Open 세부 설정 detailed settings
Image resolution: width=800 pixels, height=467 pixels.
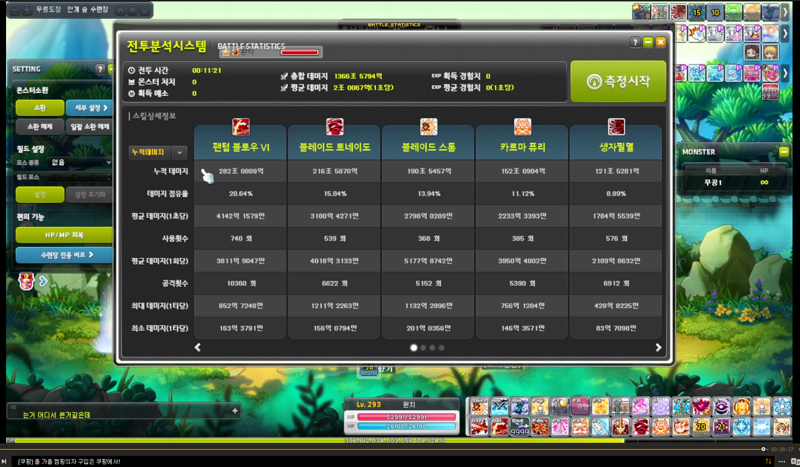click(x=90, y=108)
